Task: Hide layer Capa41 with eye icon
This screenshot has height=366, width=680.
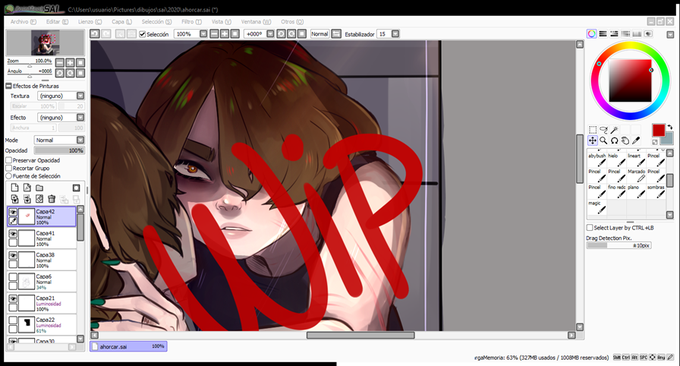Action: click(x=13, y=234)
